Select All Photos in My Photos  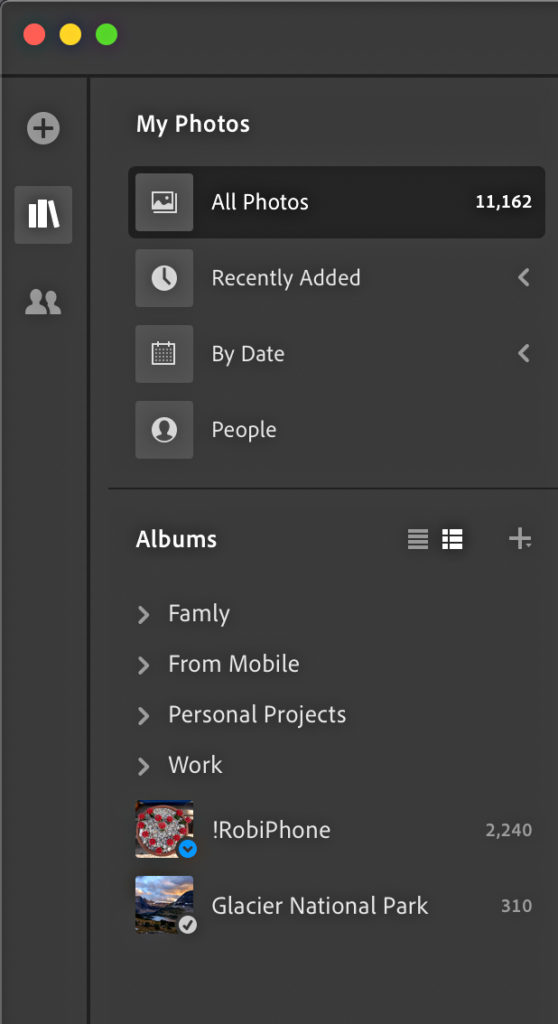(x=336, y=202)
